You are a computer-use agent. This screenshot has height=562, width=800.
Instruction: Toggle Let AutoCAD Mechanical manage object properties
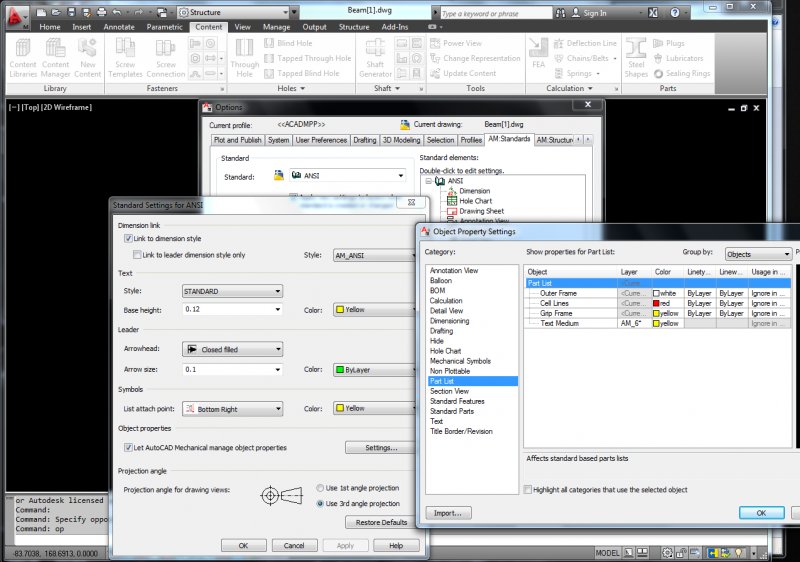128,447
